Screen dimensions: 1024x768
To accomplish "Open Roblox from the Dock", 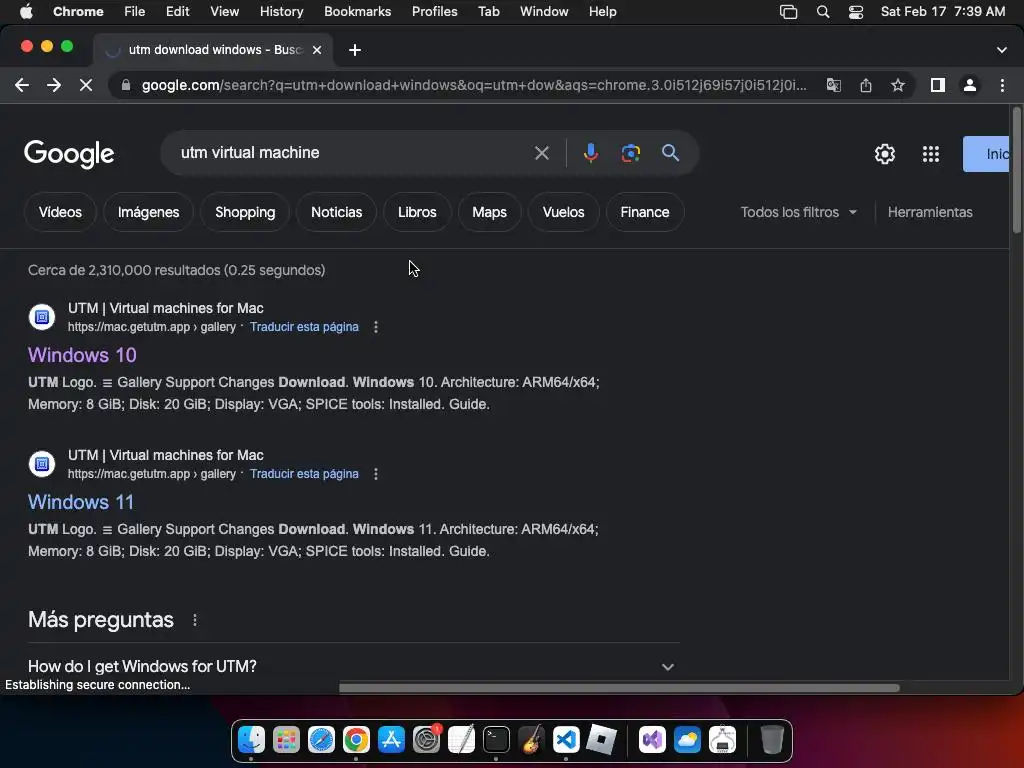I will coord(601,740).
